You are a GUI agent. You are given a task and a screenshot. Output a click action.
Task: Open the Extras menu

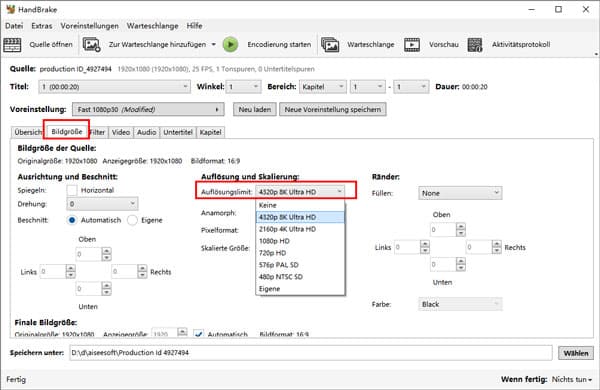(x=42, y=26)
